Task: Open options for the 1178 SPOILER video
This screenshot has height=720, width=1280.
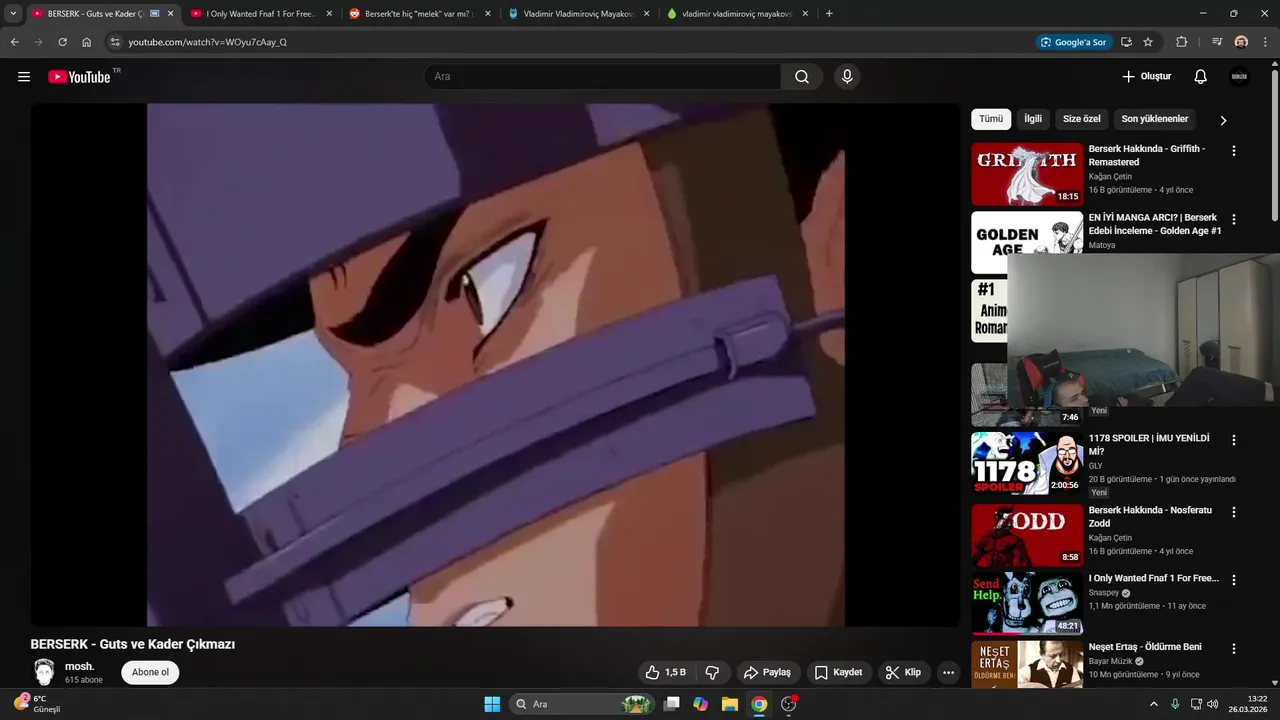Action: (x=1233, y=440)
